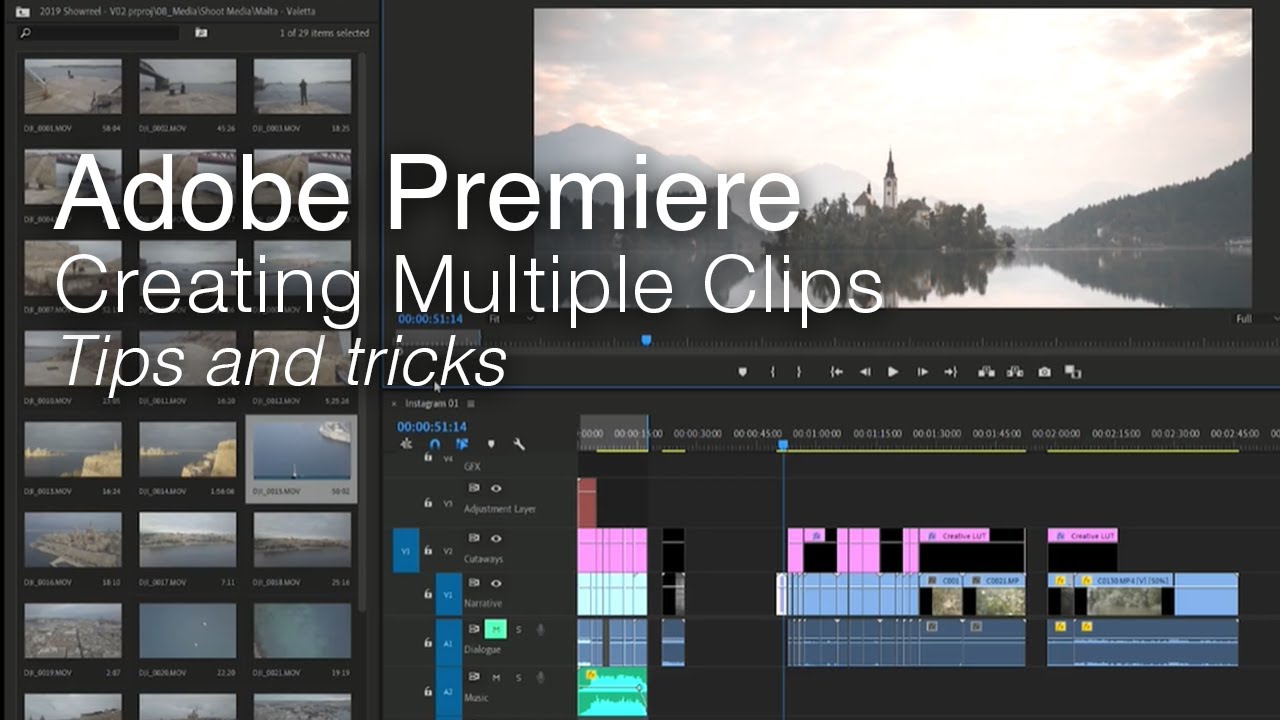The image size is (1280, 720).
Task: Select the DJI_0021.MOV thumbnail
Action: point(302,631)
